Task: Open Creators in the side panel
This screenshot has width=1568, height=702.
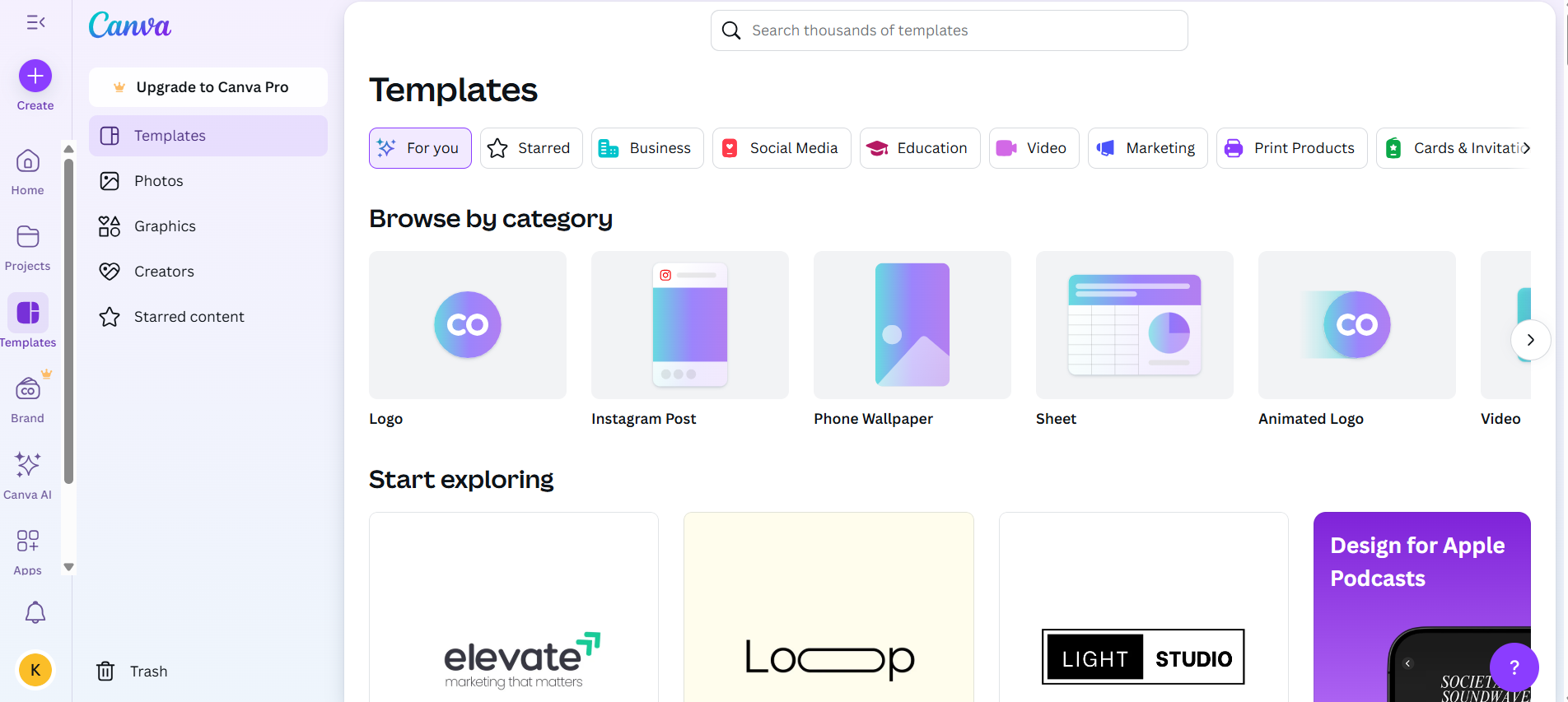Action: 208,272
